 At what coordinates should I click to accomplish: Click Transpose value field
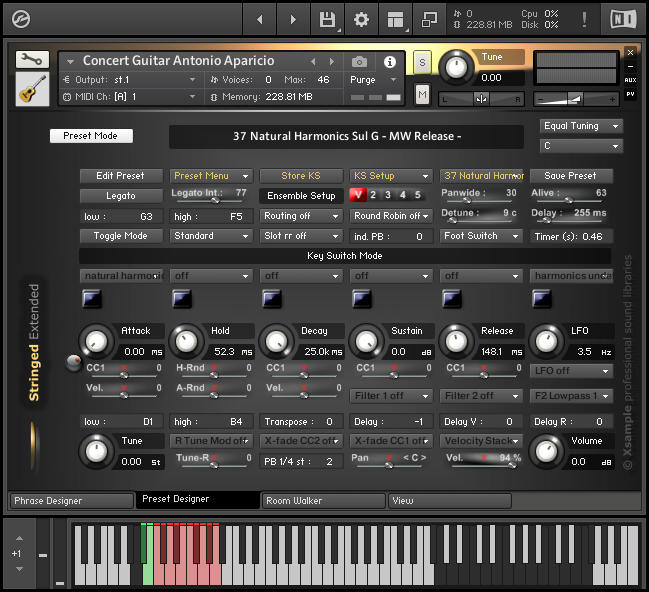pos(301,421)
